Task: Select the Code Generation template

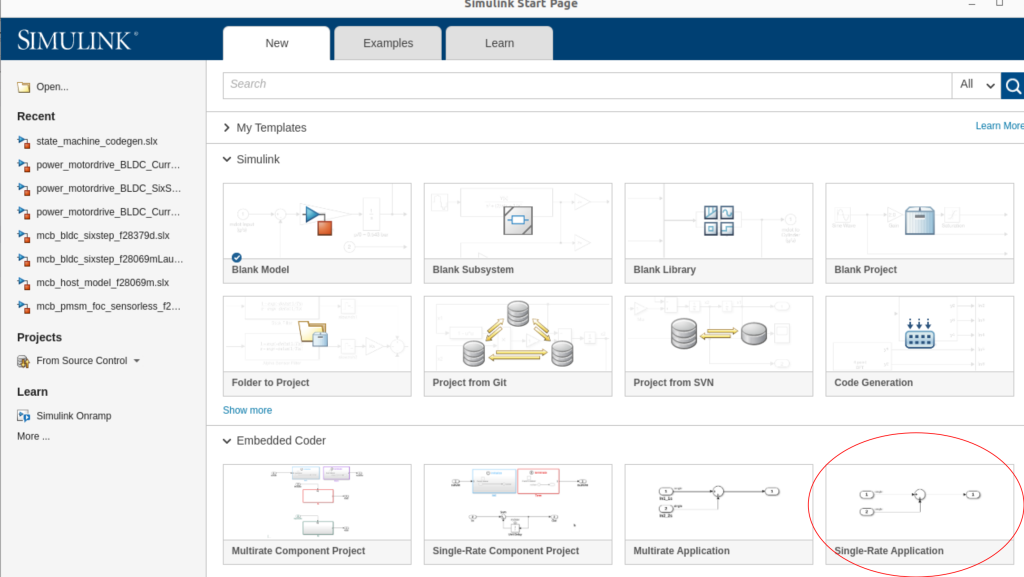Action: coord(920,346)
